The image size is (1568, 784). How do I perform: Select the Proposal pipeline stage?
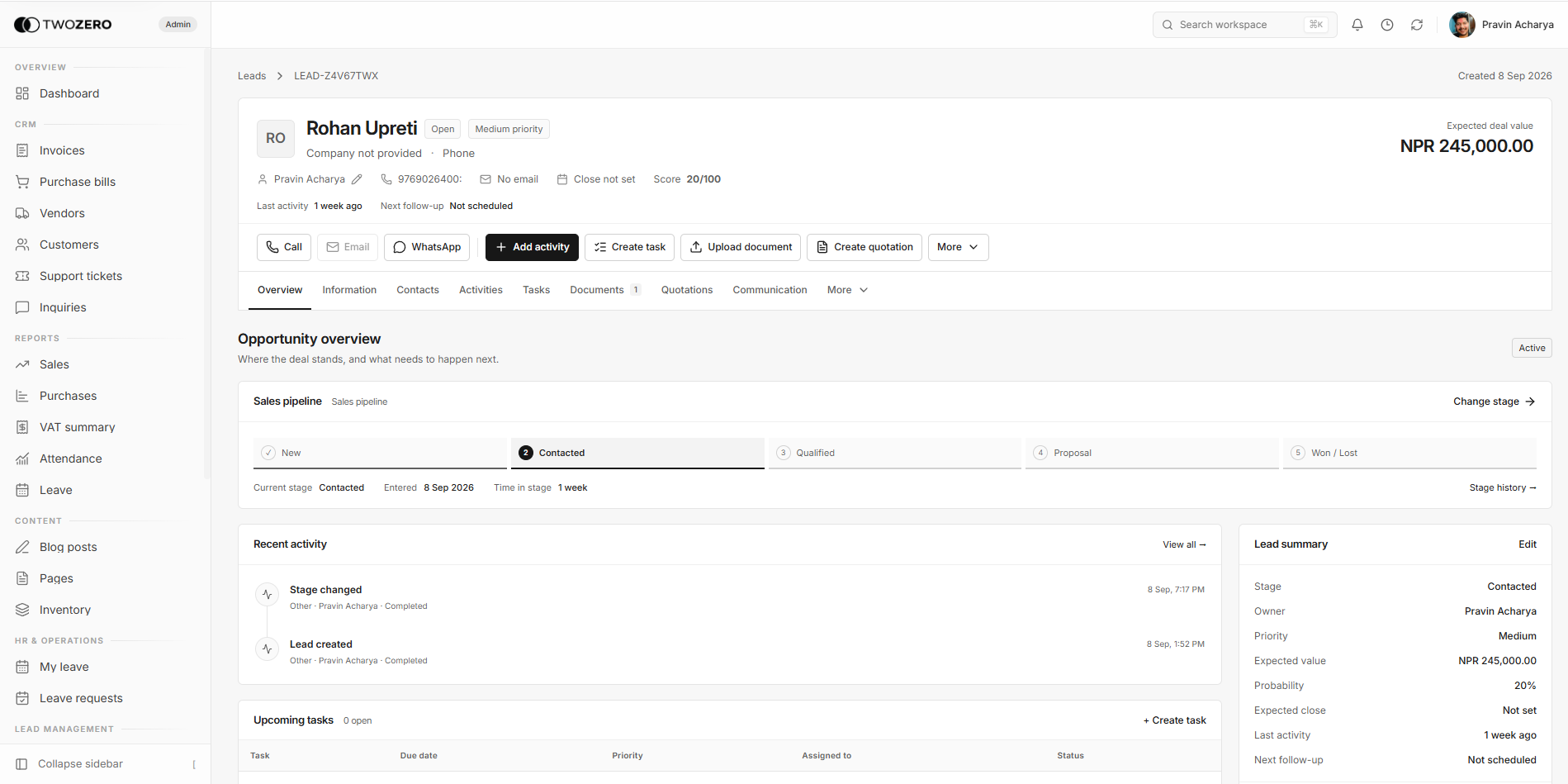click(1152, 453)
